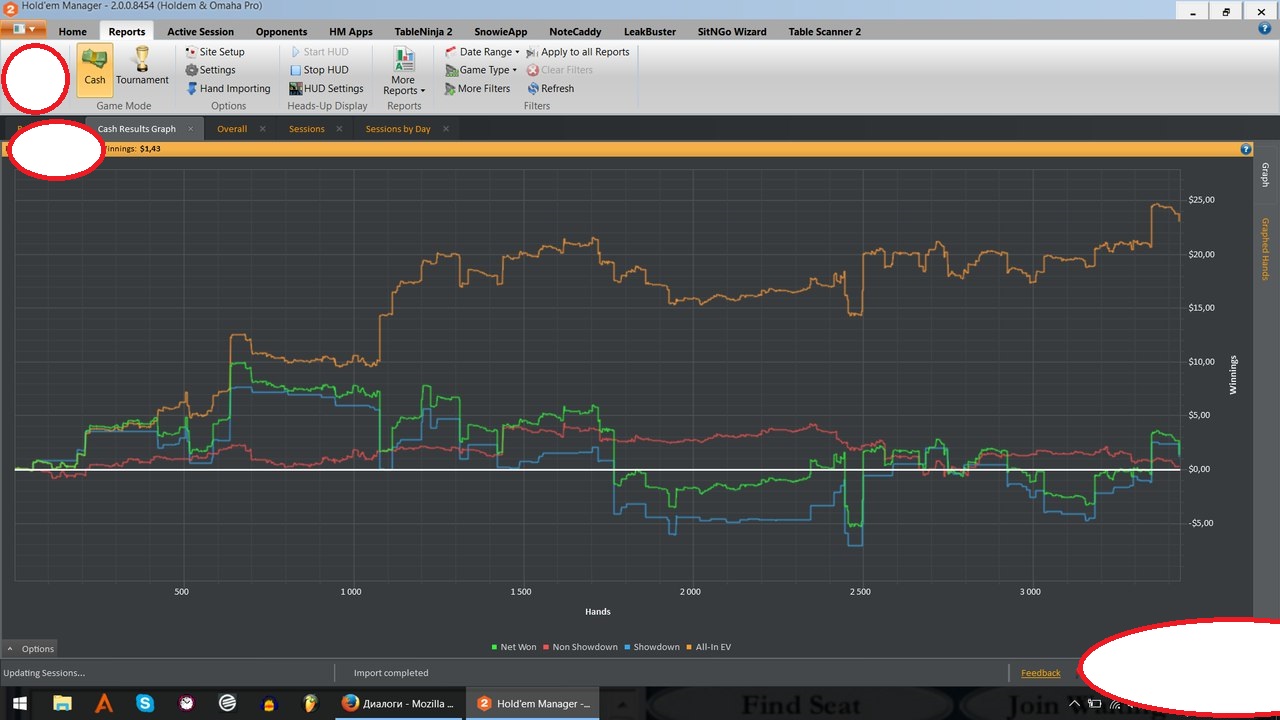Open HUD Settings
1280x720 pixels.
326,89
